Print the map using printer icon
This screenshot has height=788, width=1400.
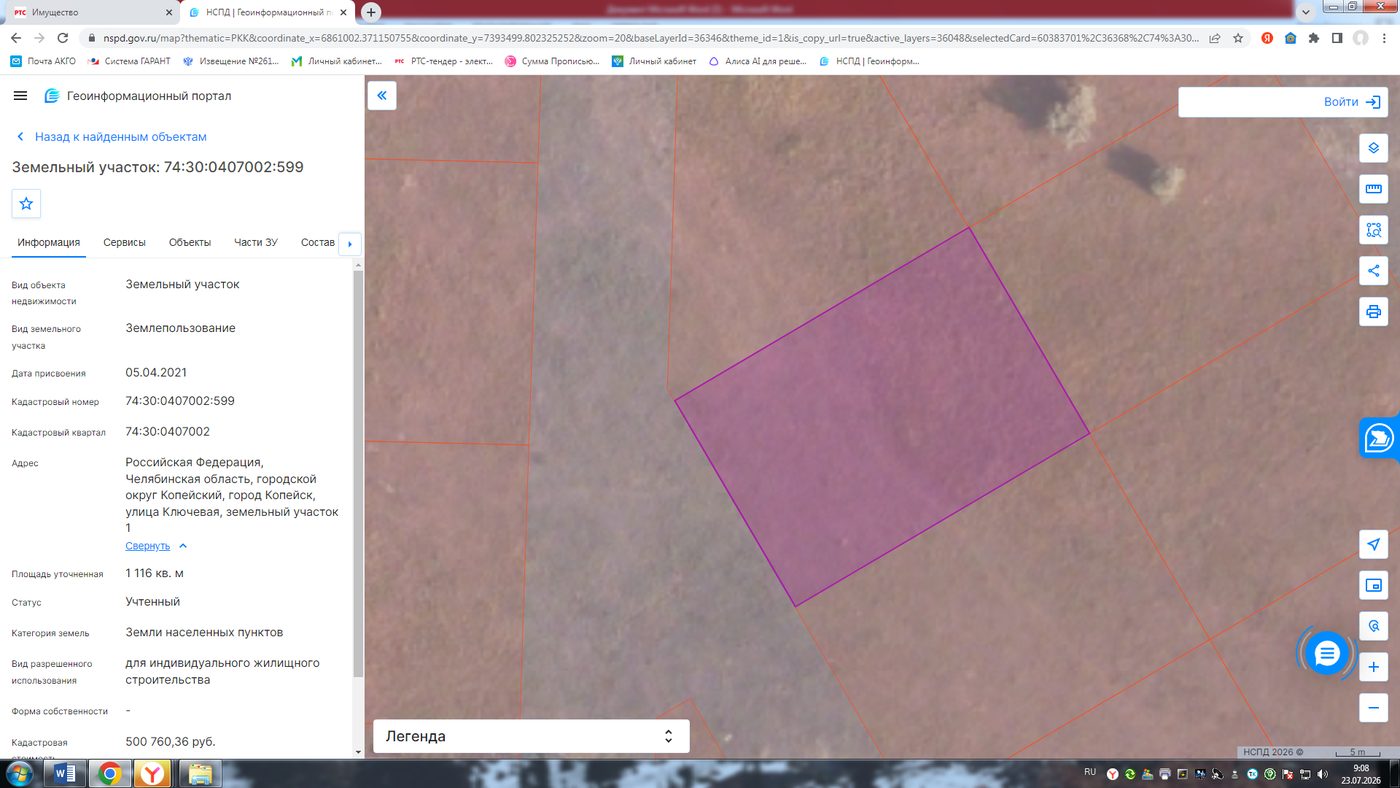(x=1374, y=311)
